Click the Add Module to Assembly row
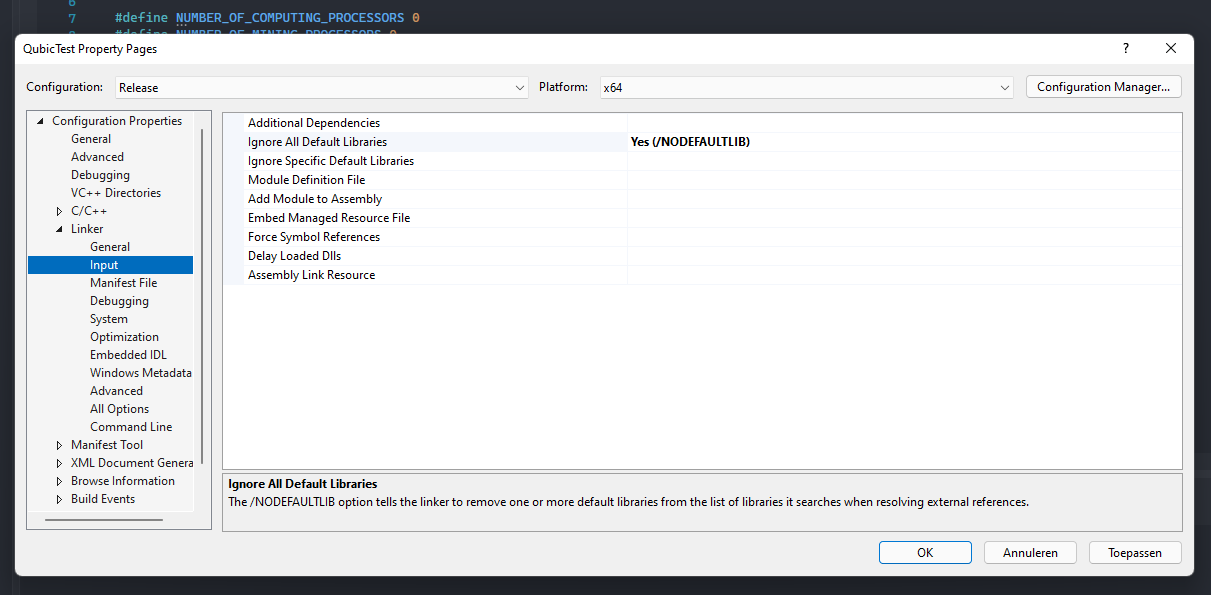The width and height of the screenshot is (1211, 595). pyautogui.click(x=702, y=199)
